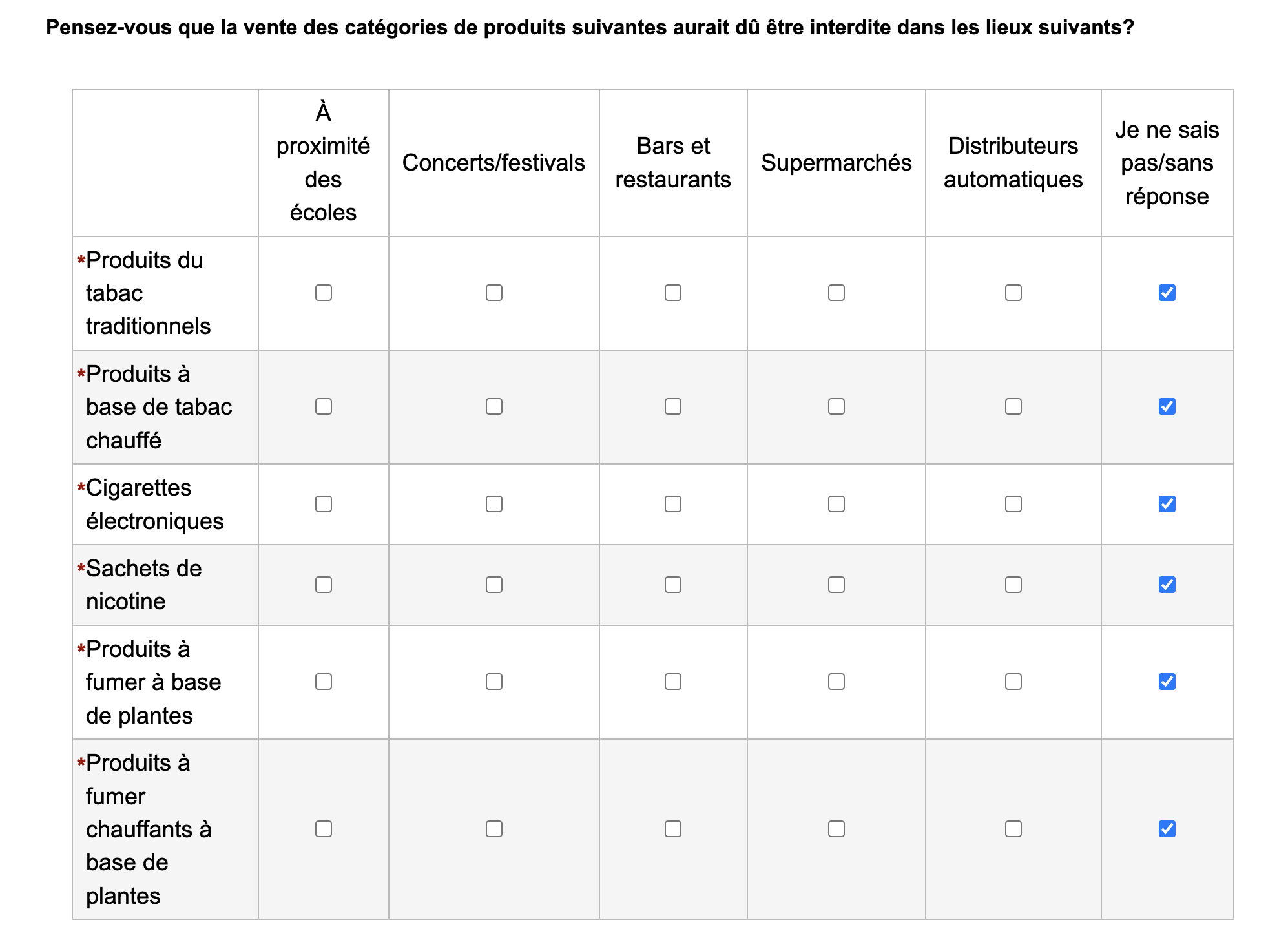Untick 'Je ne sais pas' for Sachets de nicotine

point(1167,585)
